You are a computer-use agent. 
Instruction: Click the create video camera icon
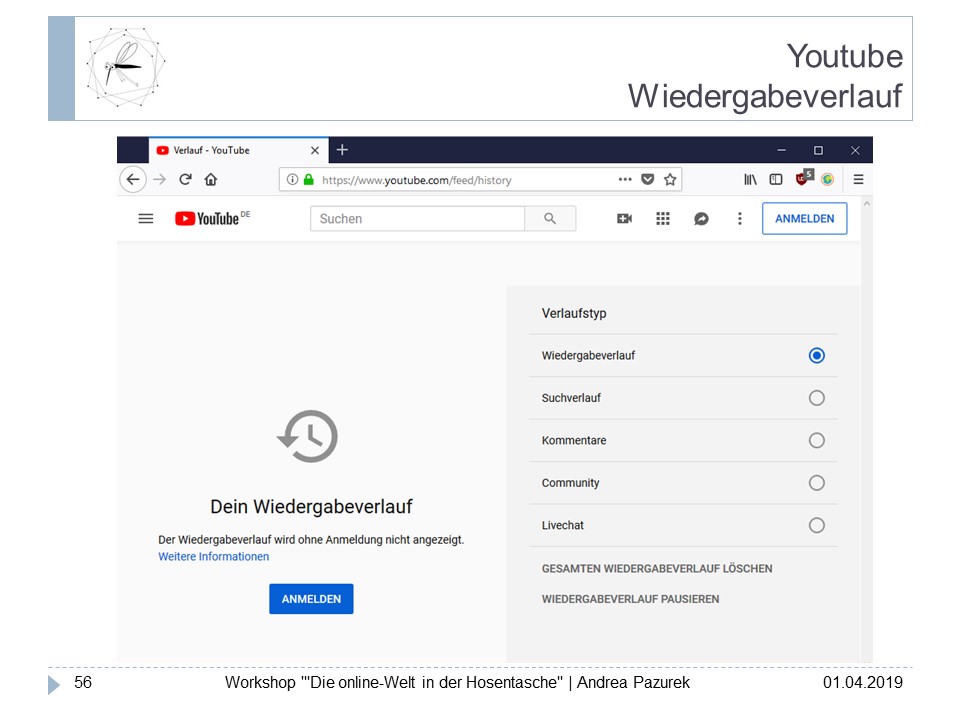[624, 219]
